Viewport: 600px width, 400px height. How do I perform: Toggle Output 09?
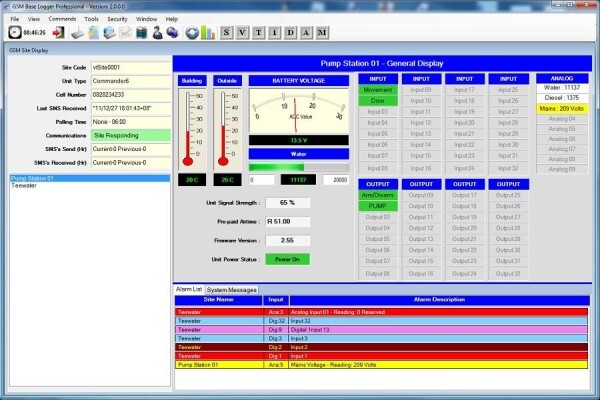click(x=421, y=195)
